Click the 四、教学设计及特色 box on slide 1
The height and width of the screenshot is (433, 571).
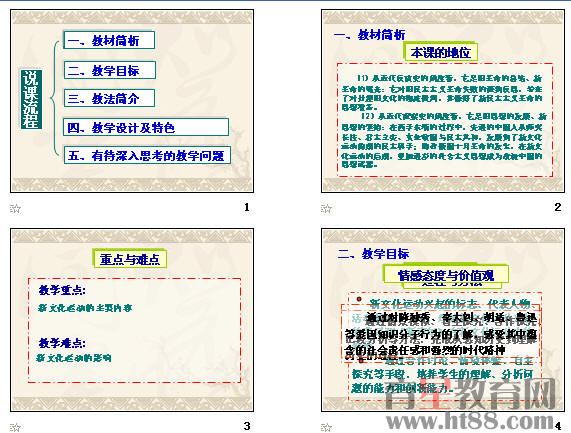(146, 127)
